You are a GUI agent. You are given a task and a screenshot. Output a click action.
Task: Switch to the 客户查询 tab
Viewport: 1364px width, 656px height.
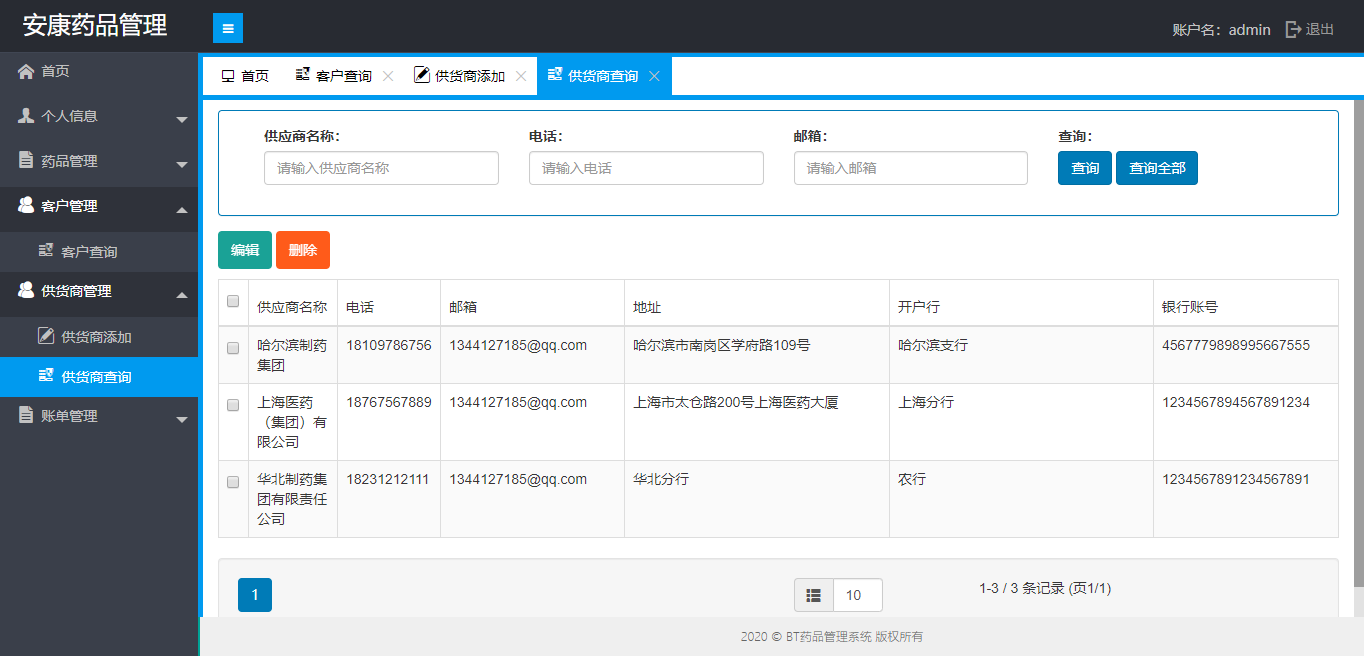343,76
